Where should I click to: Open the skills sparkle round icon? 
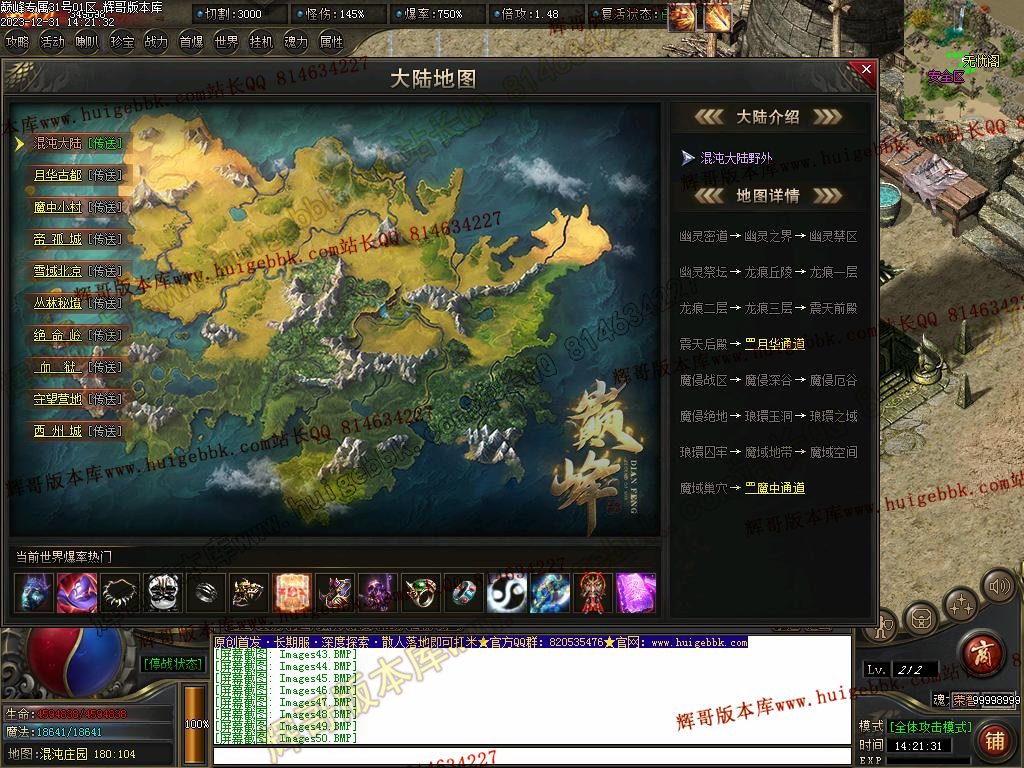point(960,604)
